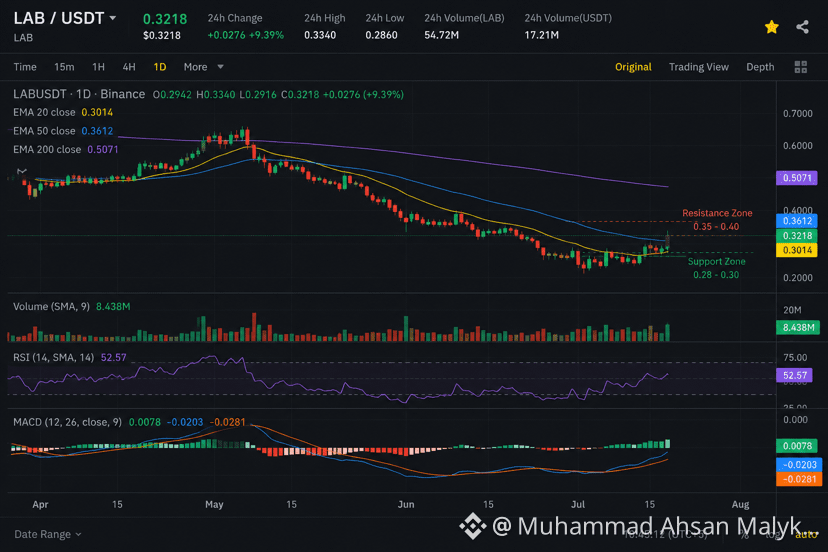This screenshot has height=552, width=828.
Task: Click the 24h Volume(USDT) value 17.21M
Action: pos(541,35)
